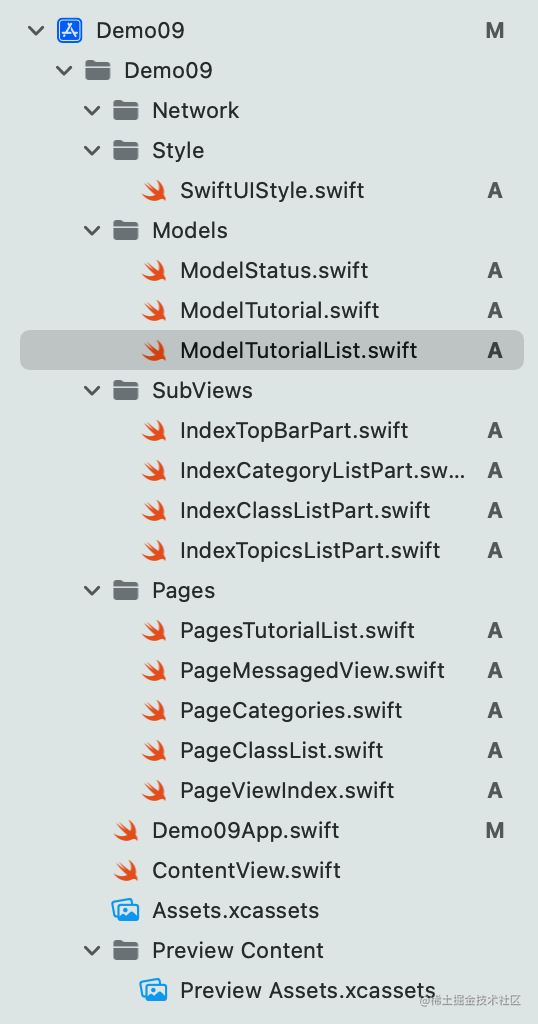Click the A status badge on ModelTutorialList.swift

495,351
